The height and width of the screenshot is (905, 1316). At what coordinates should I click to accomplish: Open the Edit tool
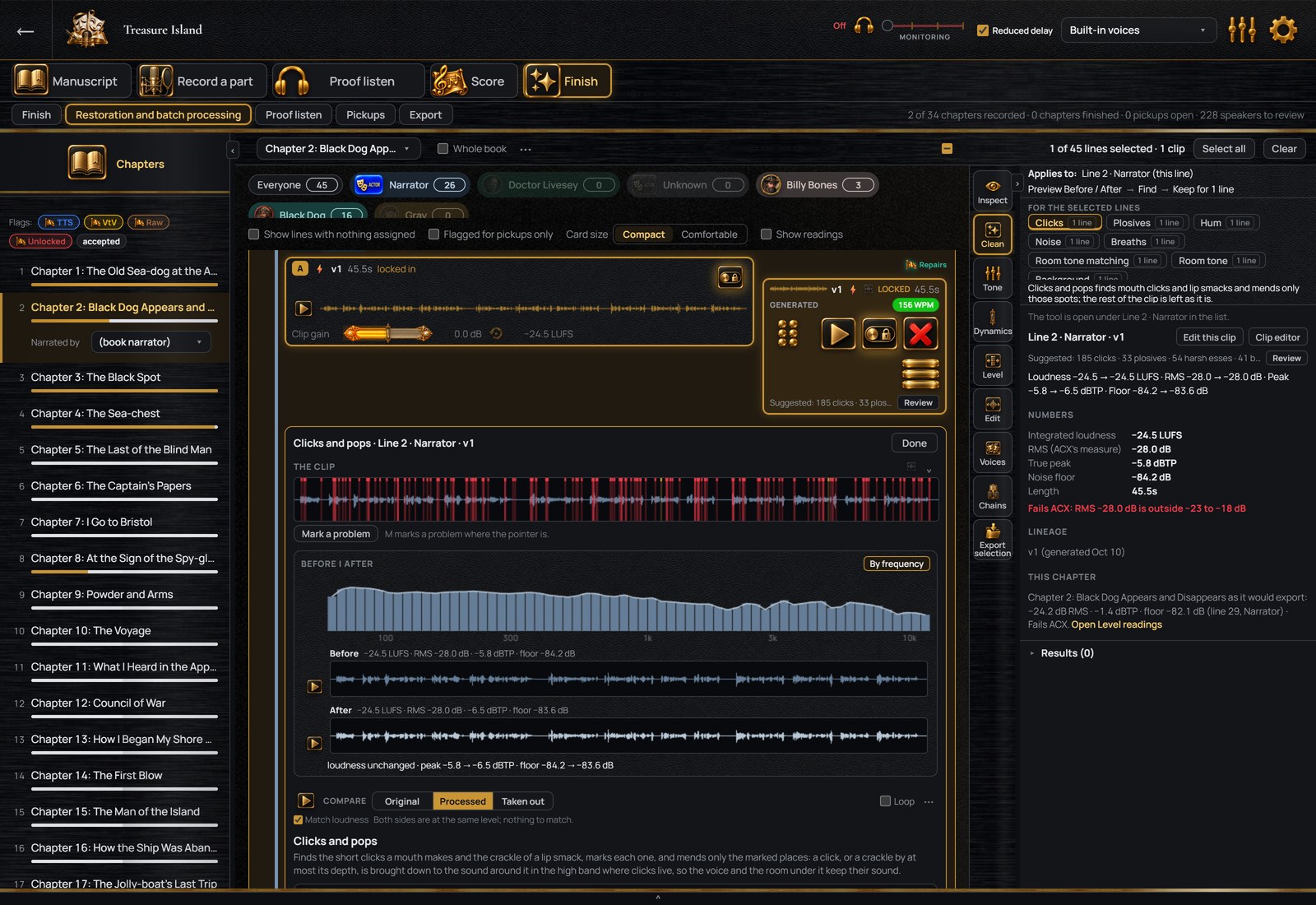[x=992, y=409]
